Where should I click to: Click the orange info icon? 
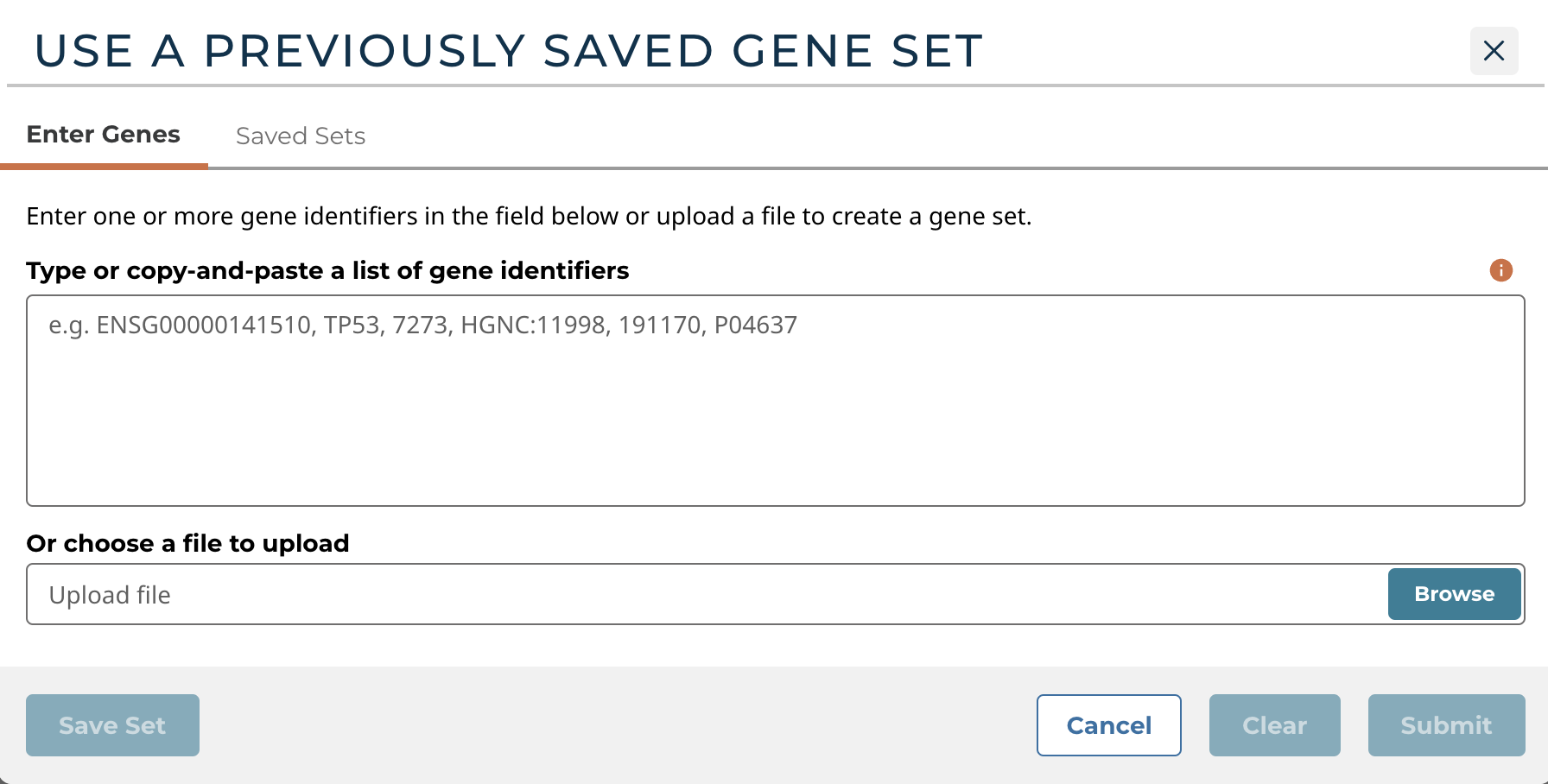tap(1500, 270)
